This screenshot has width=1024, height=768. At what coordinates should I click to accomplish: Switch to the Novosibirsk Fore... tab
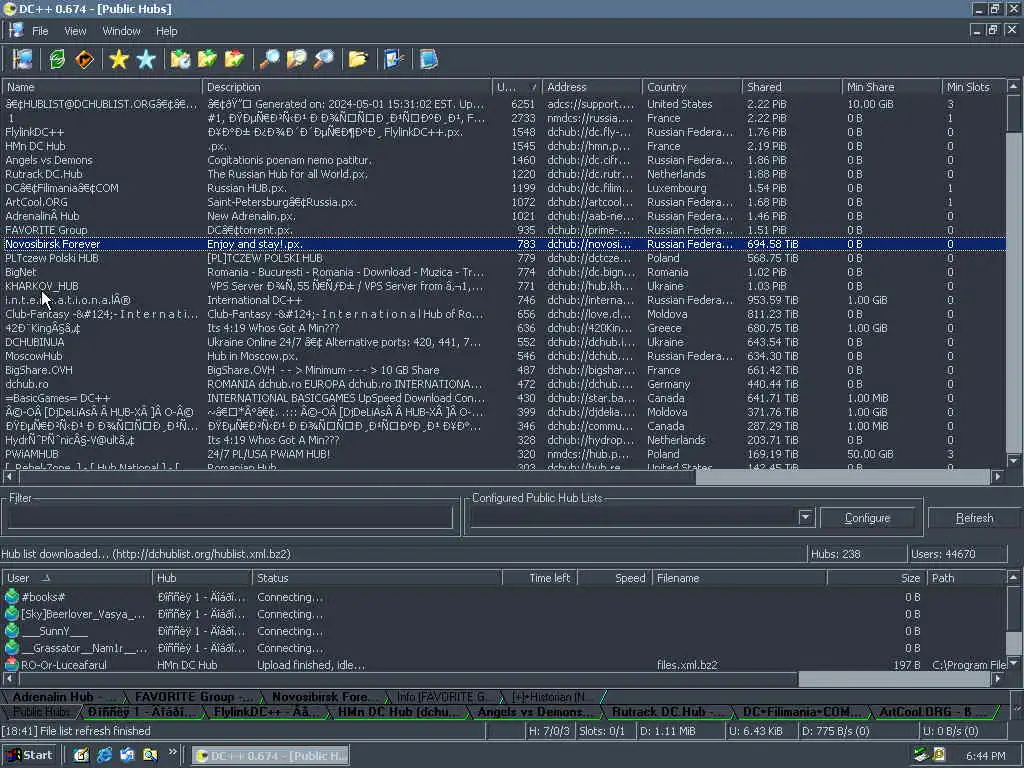(x=325, y=697)
